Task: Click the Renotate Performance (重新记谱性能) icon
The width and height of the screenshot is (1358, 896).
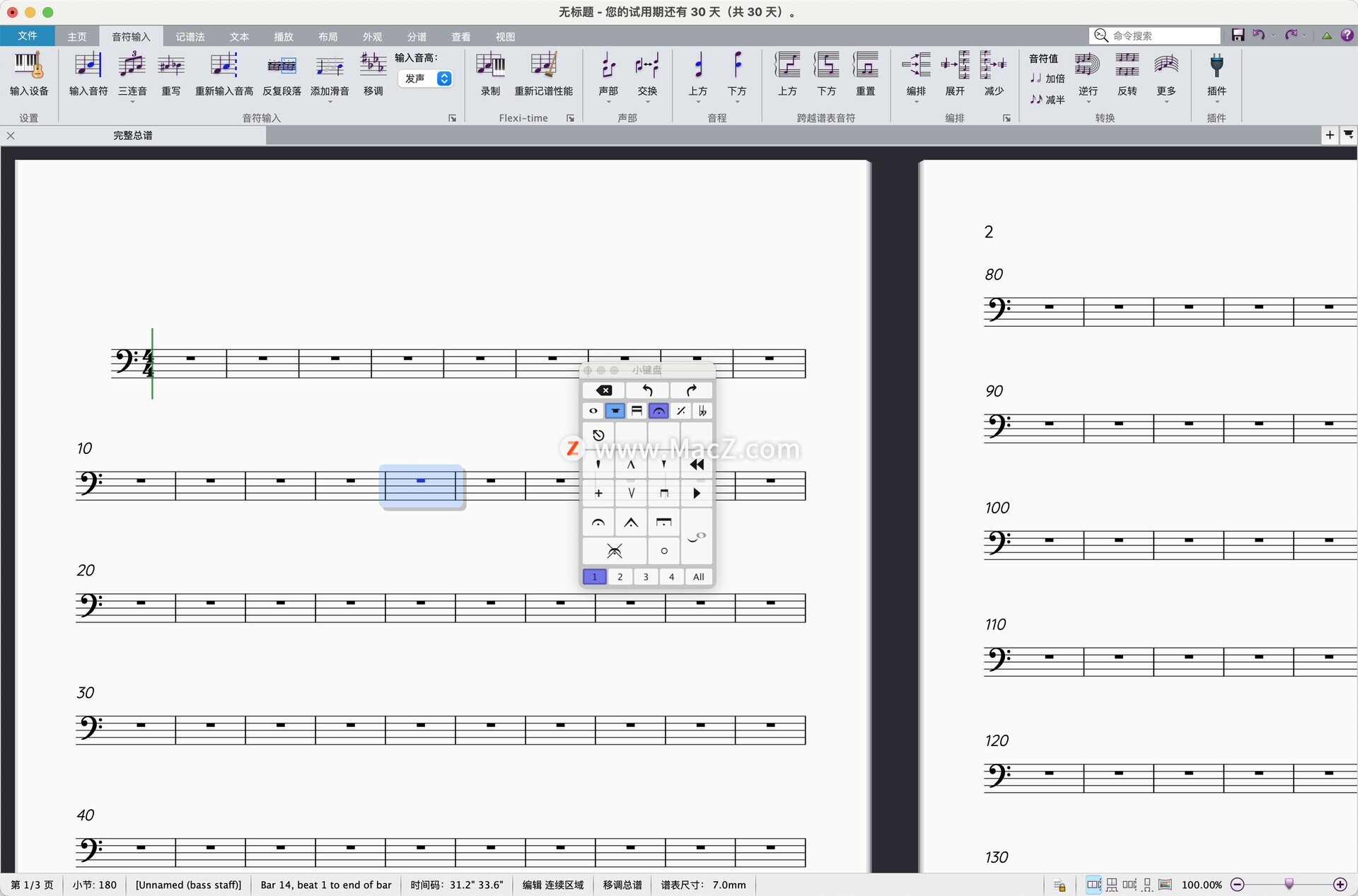Action: (543, 74)
